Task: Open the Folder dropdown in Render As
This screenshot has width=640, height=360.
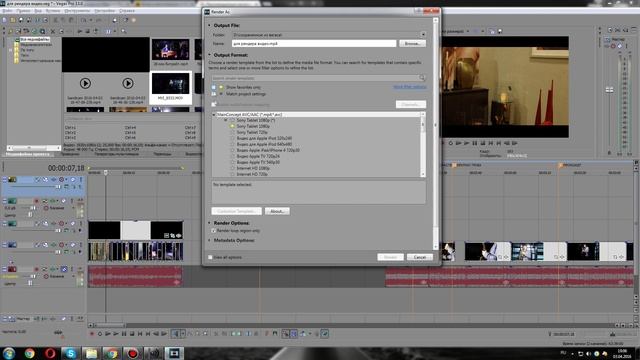Action: coord(423,35)
